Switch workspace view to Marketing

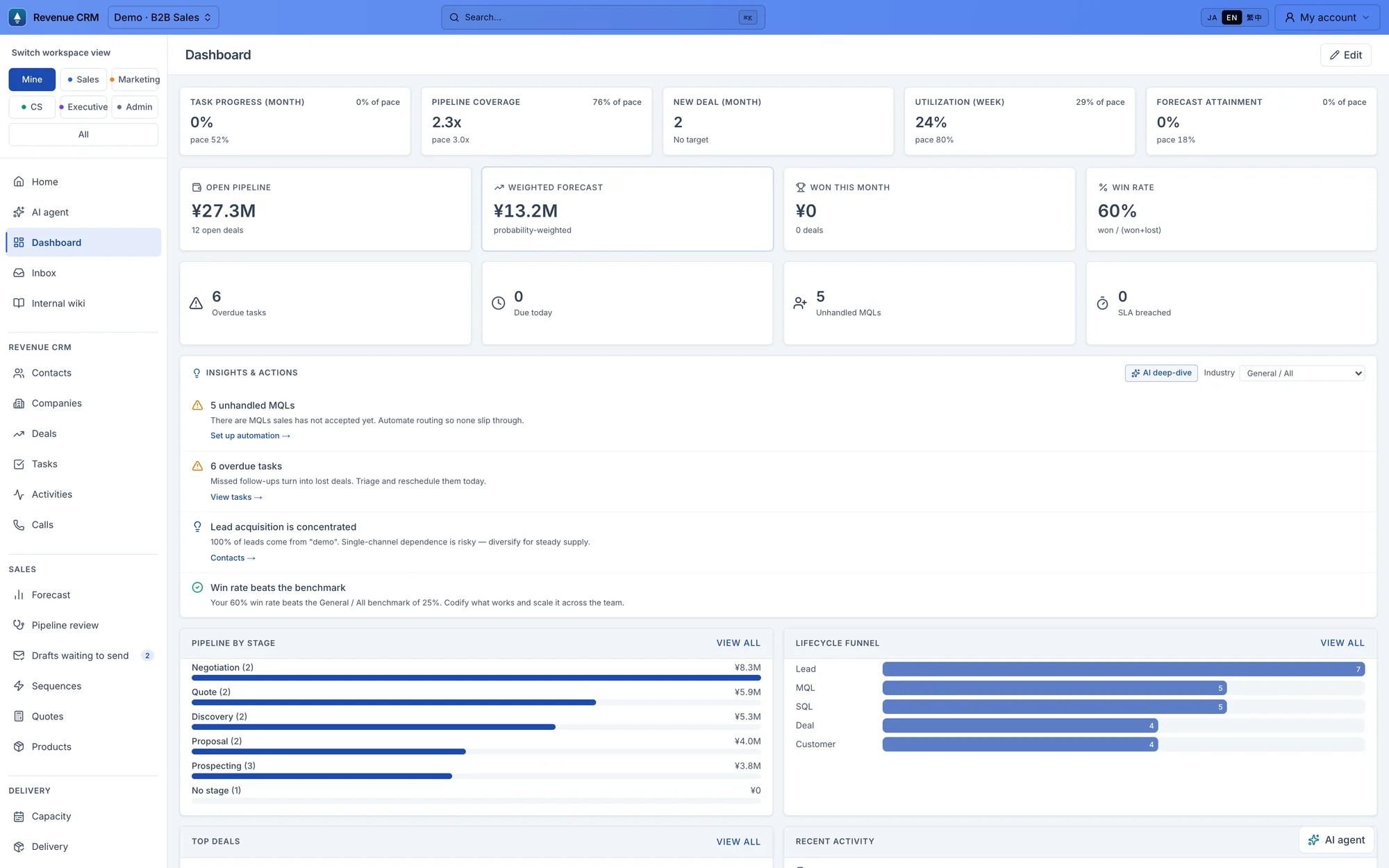(x=135, y=79)
